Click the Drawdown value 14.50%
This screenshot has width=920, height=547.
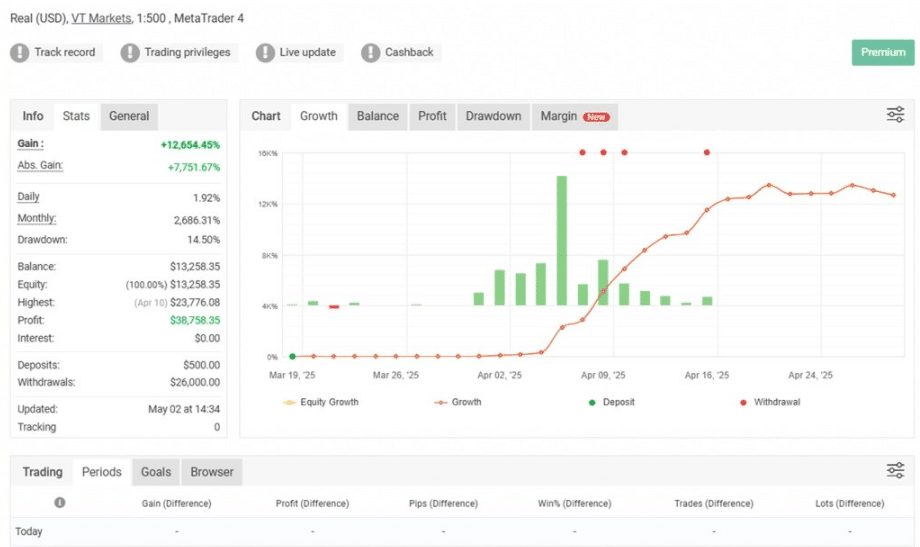click(x=204, y=239)
